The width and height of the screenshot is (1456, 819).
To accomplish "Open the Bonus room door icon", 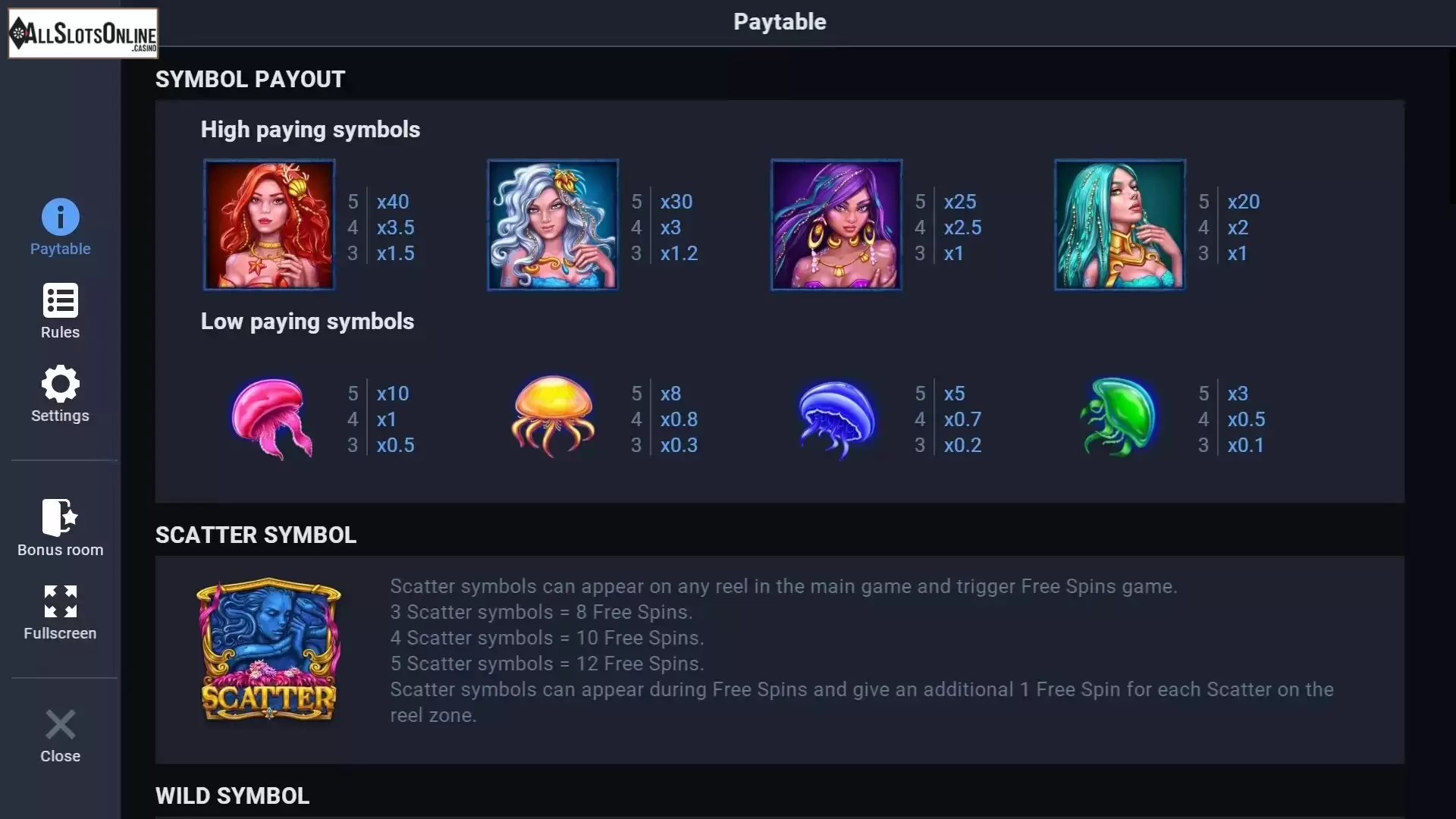I will [x=60, y=517].
